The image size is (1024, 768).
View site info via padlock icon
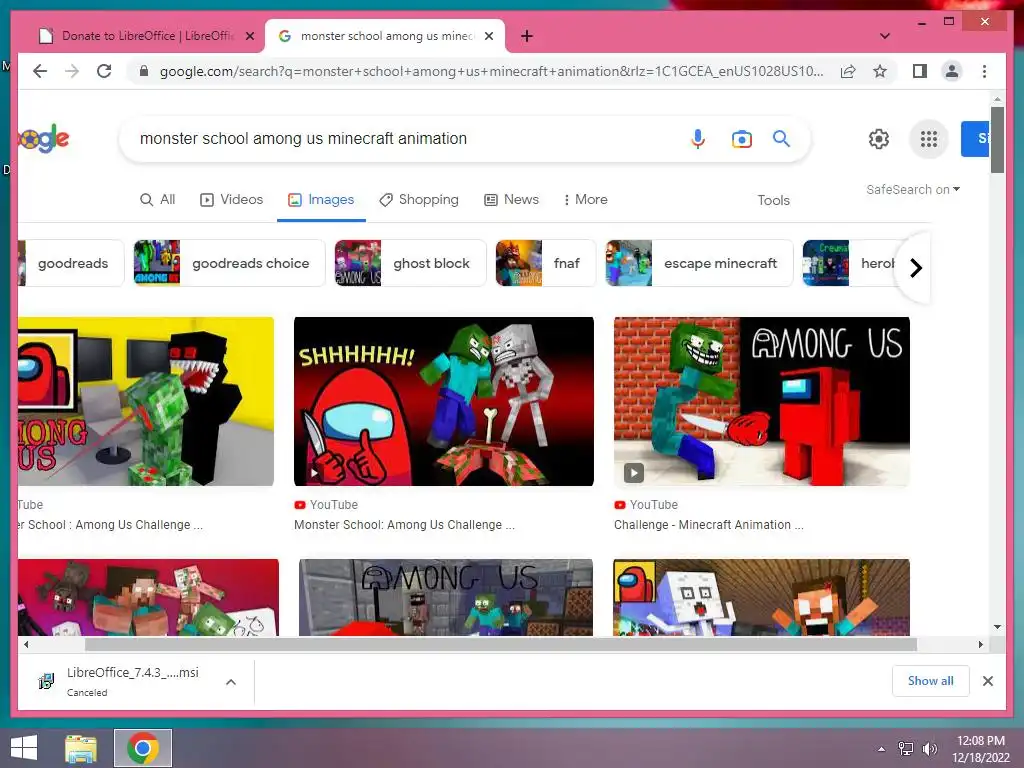pos(144,71)
